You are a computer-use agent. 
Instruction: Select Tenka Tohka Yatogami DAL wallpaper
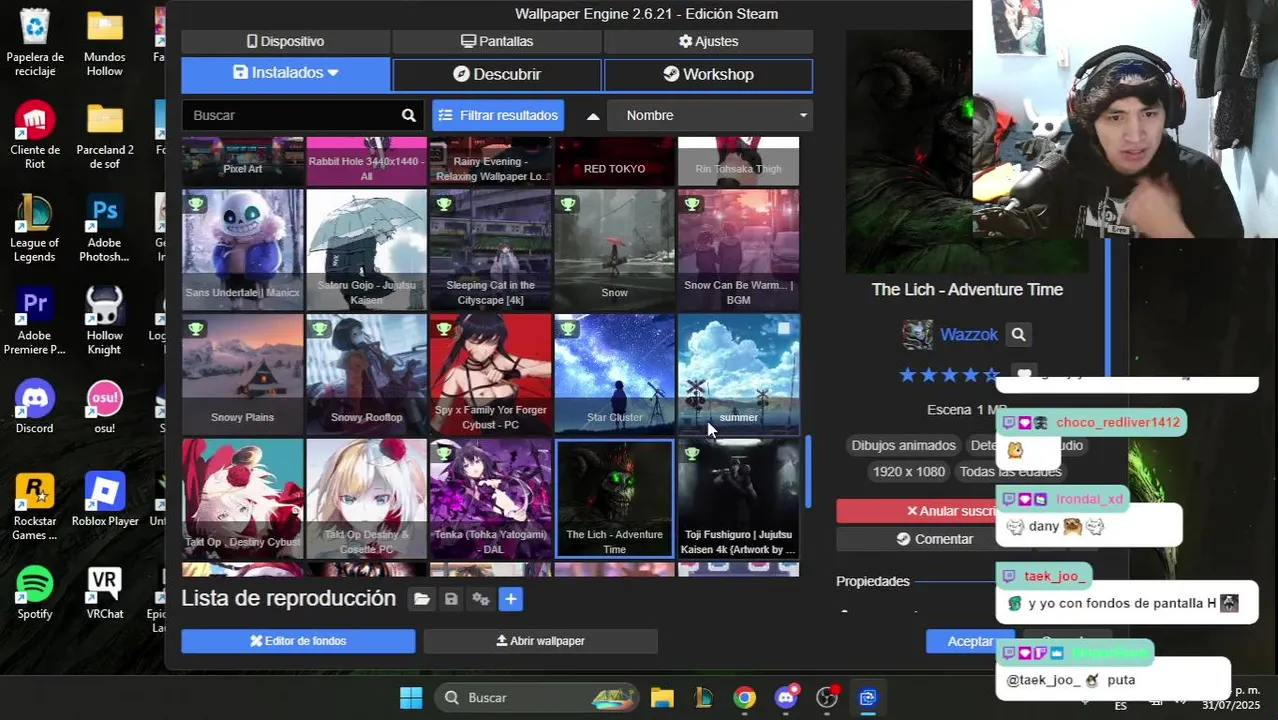pos(490,498)
